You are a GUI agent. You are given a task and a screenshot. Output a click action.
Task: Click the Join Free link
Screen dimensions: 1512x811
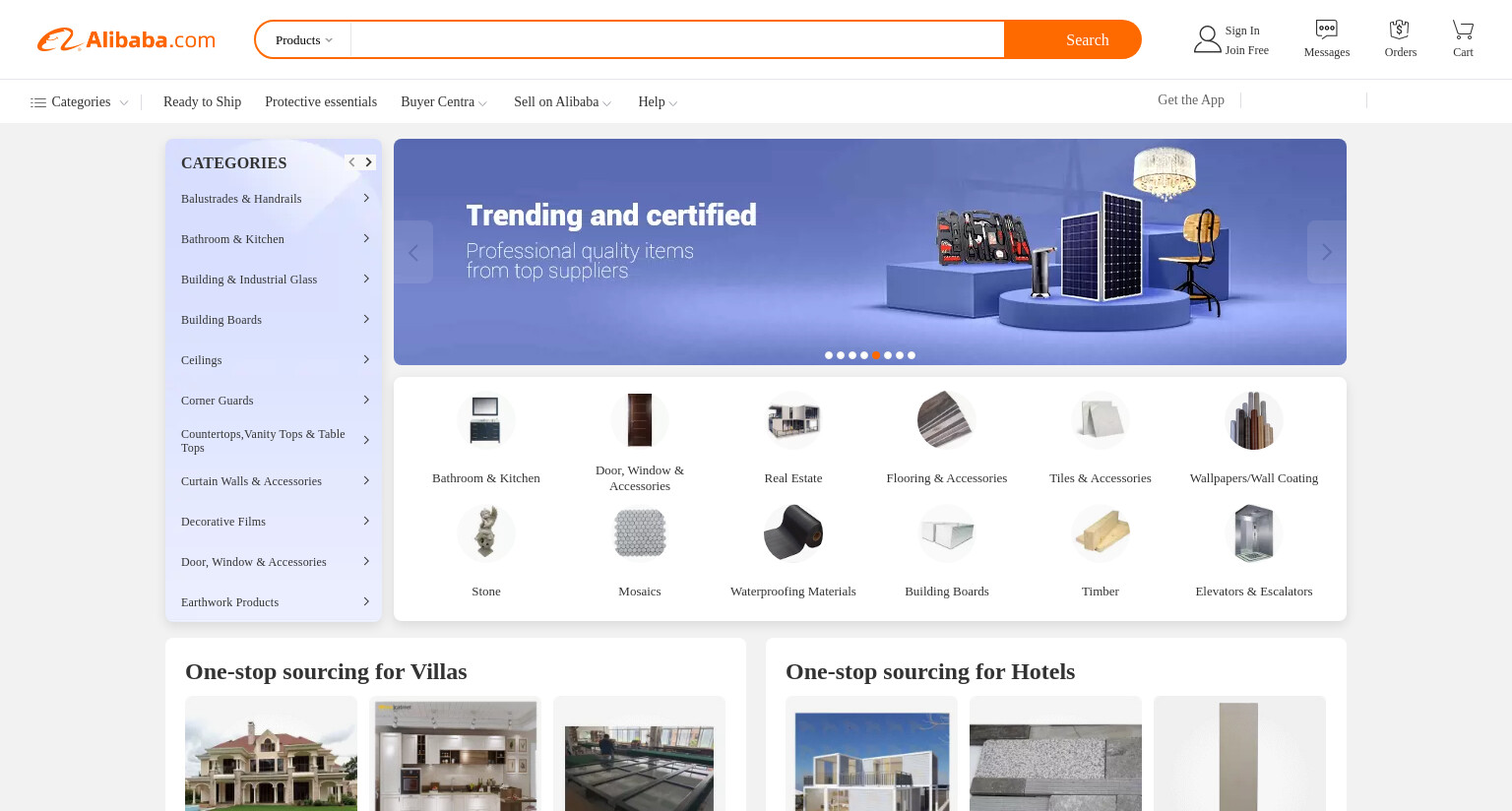1246,50
